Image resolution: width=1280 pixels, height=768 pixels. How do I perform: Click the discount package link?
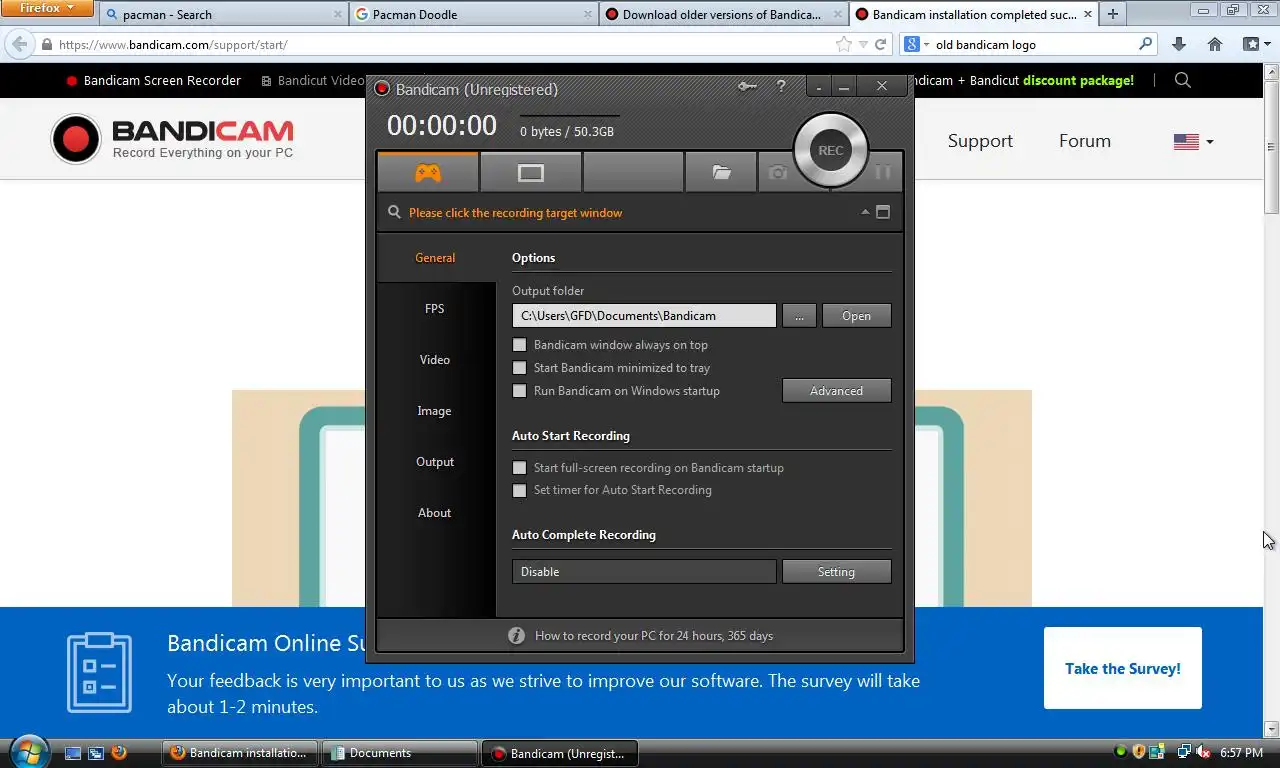pyautogui.click(x=1078, y=80)
